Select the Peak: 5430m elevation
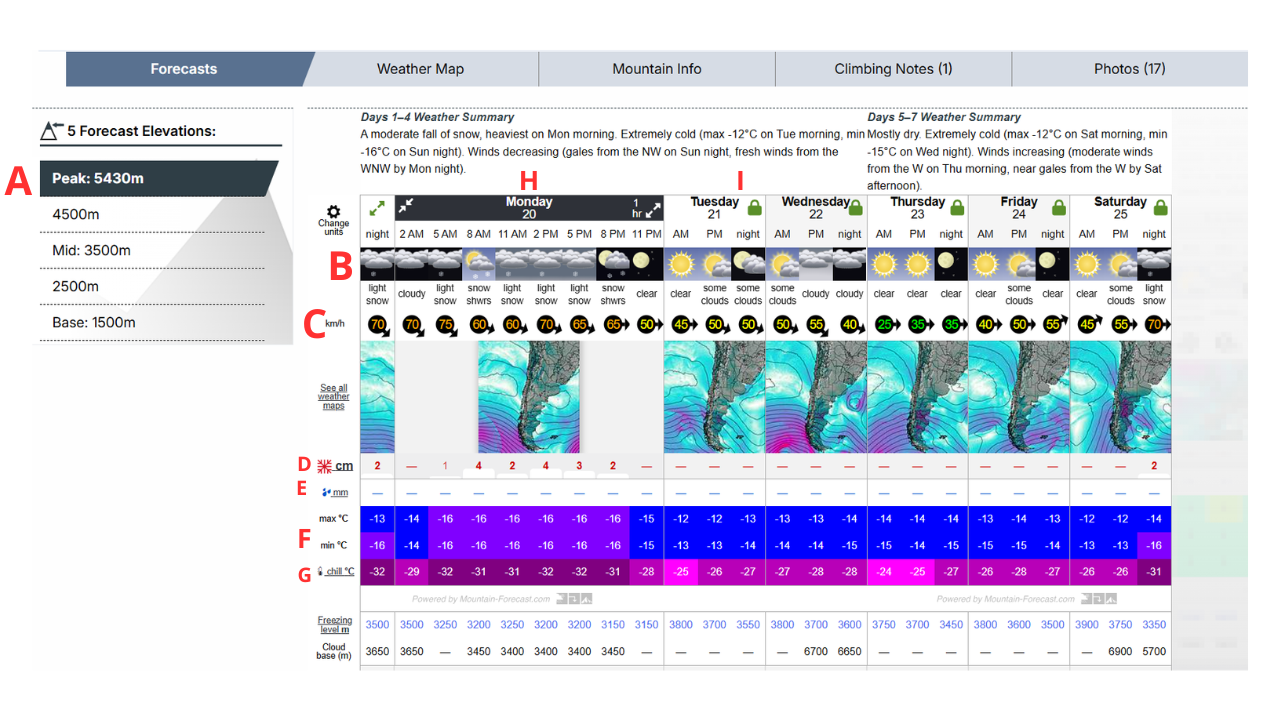This screenshot has width=1280, height=720. point(159,179)
